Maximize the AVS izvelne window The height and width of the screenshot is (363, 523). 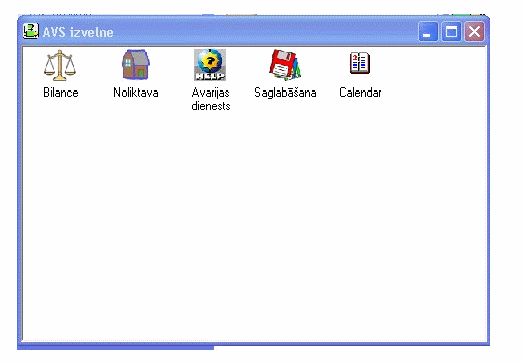coord(452,32)
